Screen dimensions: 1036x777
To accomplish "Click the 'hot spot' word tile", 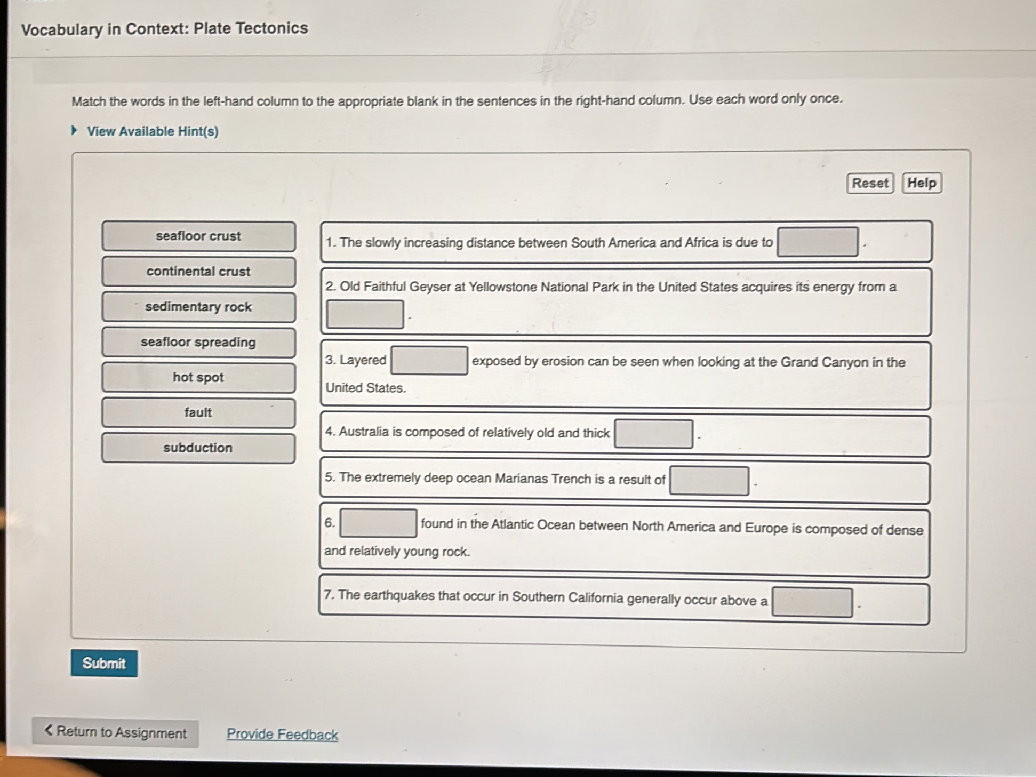I will 198,378.
